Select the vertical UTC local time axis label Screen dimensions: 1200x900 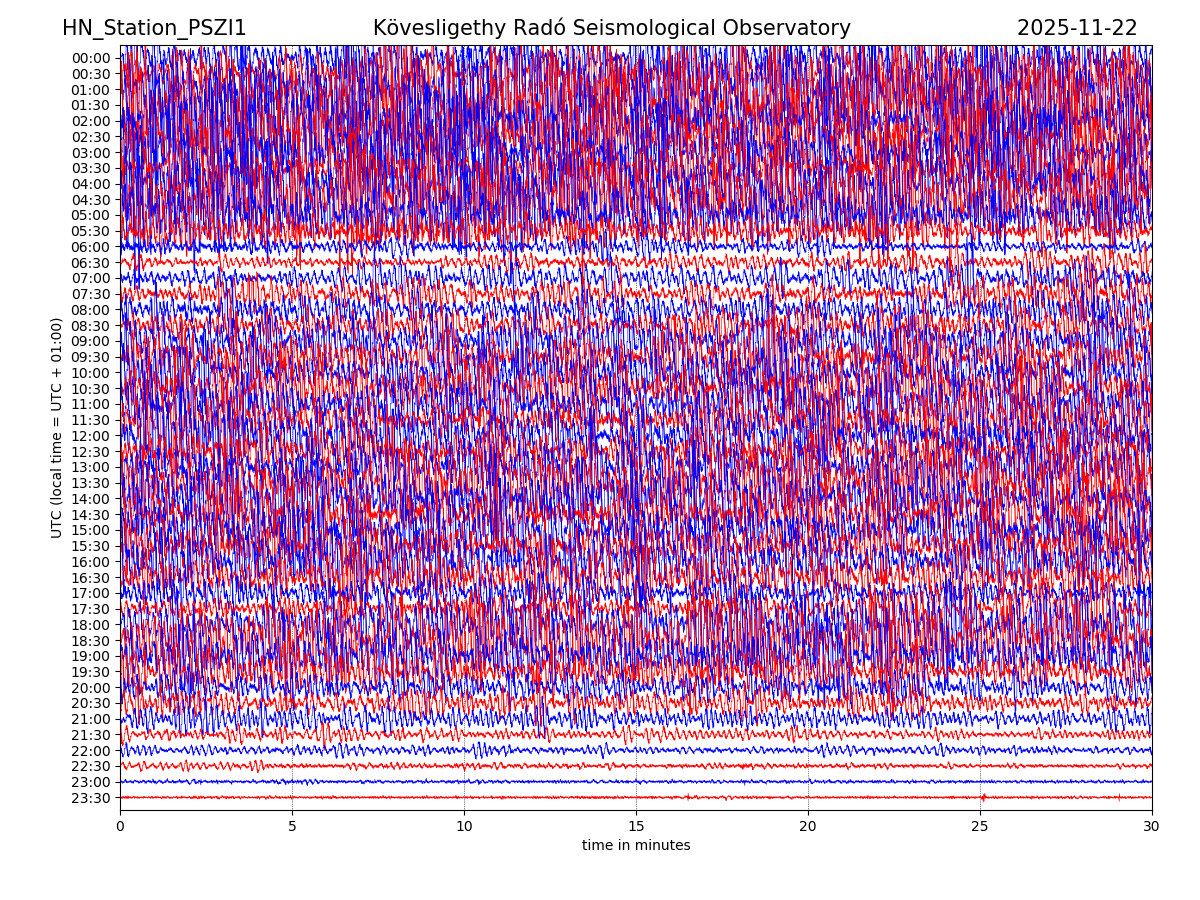point(57,428)
